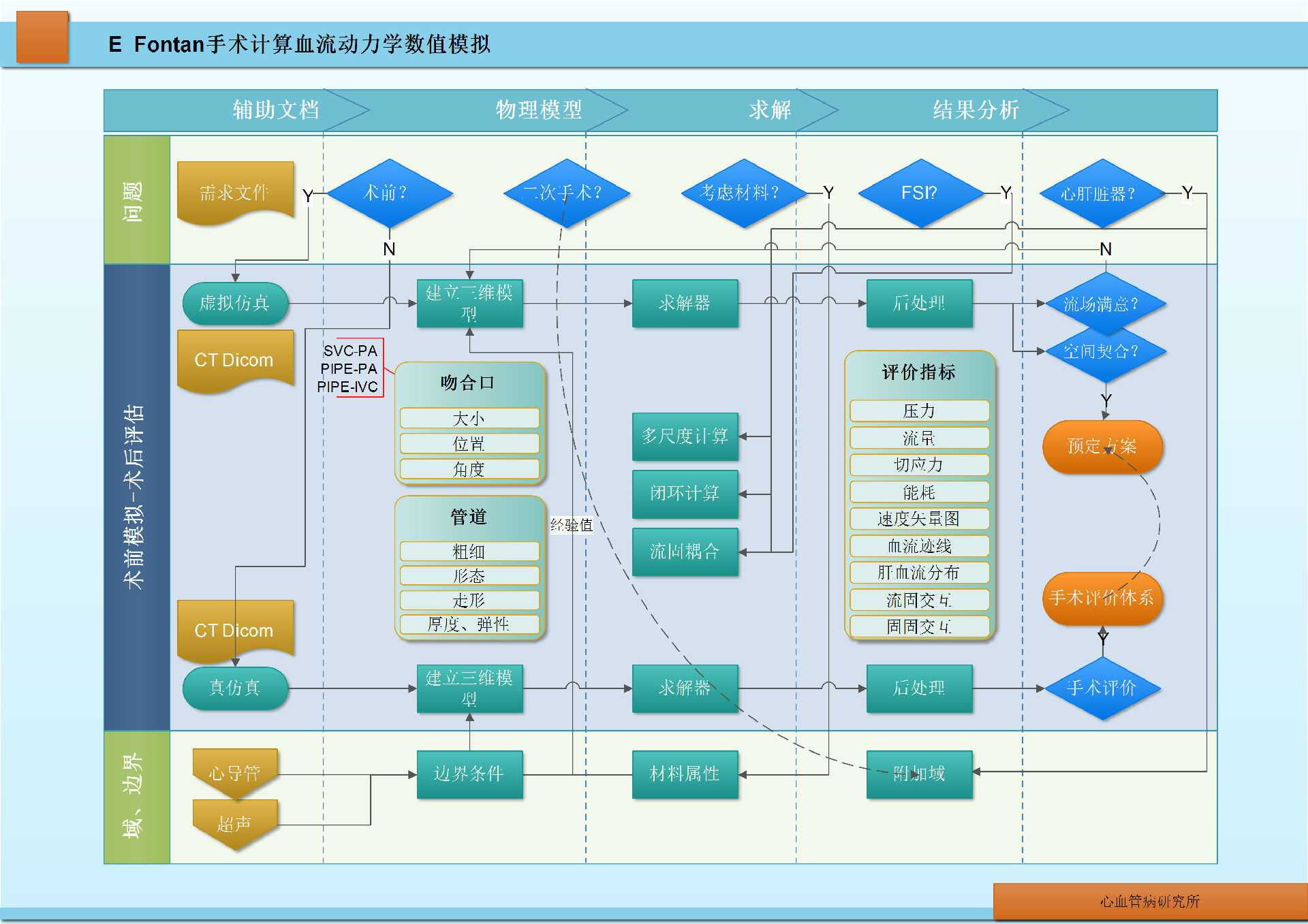Select the 吻合口 group heading
Image resolution: width=1308 pixels, height=924 pixels.
(x=468, y=383)
